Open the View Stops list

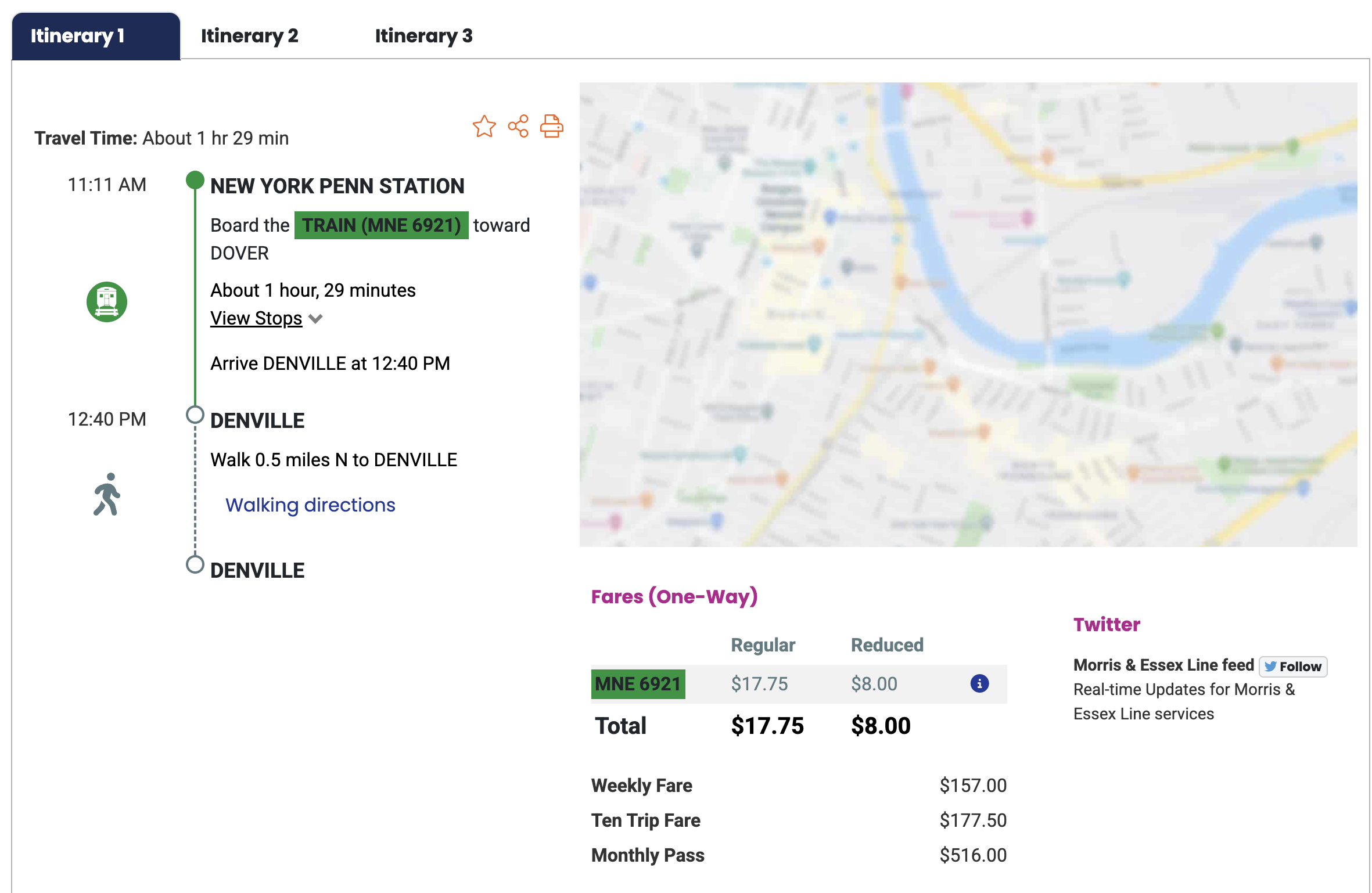[256, 318]
